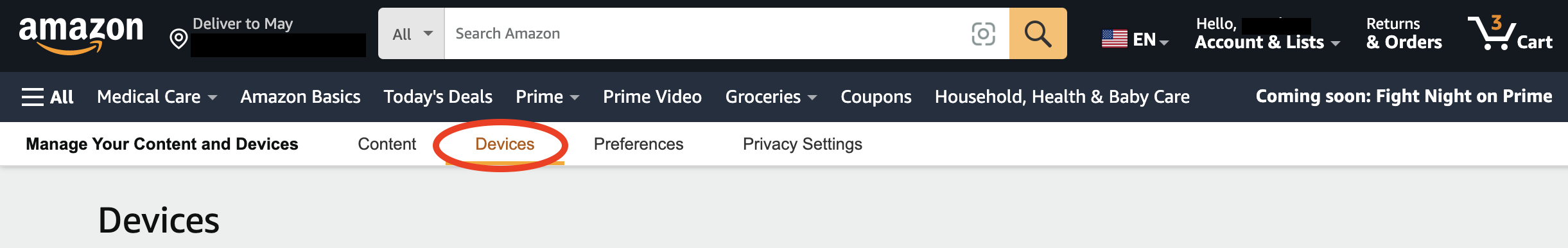This screenshot has height=248, width=1568.
Task: Open camera lens visual search
Action: click(x=983, y=33)
